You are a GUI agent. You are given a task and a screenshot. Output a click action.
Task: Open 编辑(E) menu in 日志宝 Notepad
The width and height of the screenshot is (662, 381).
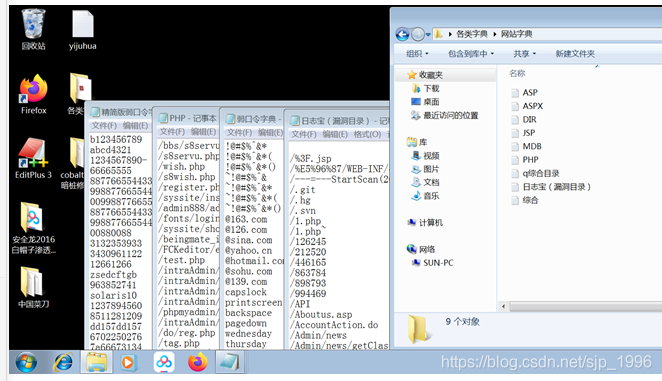coord(335,134)
